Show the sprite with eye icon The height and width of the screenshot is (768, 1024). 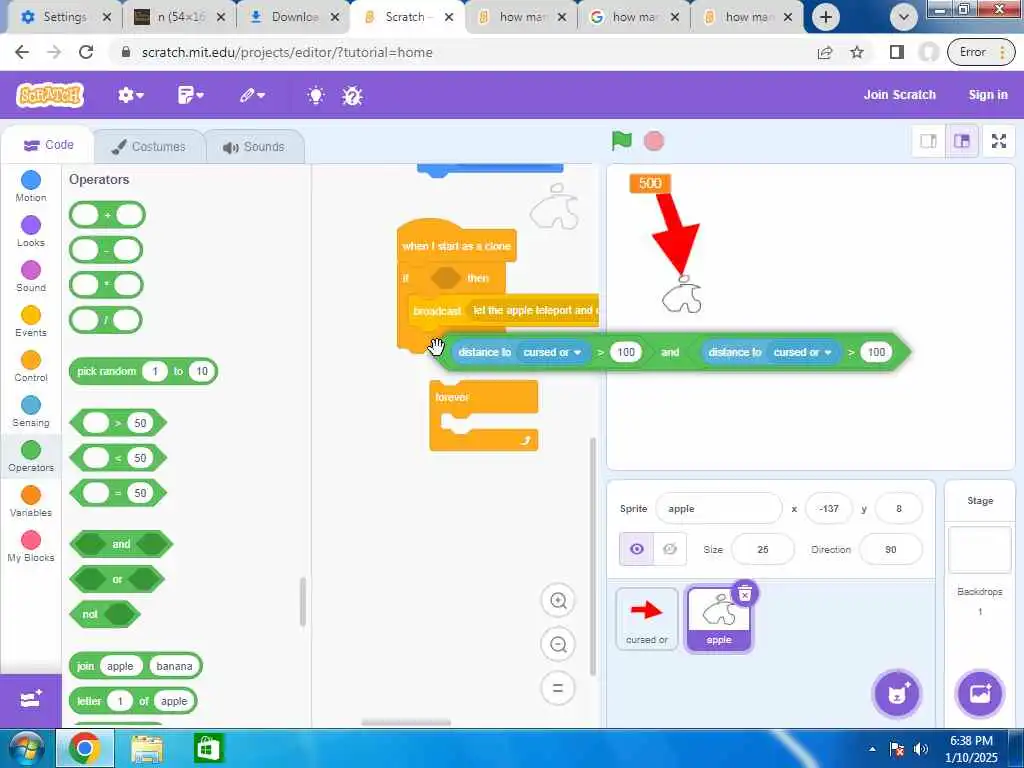click(637, 549)
